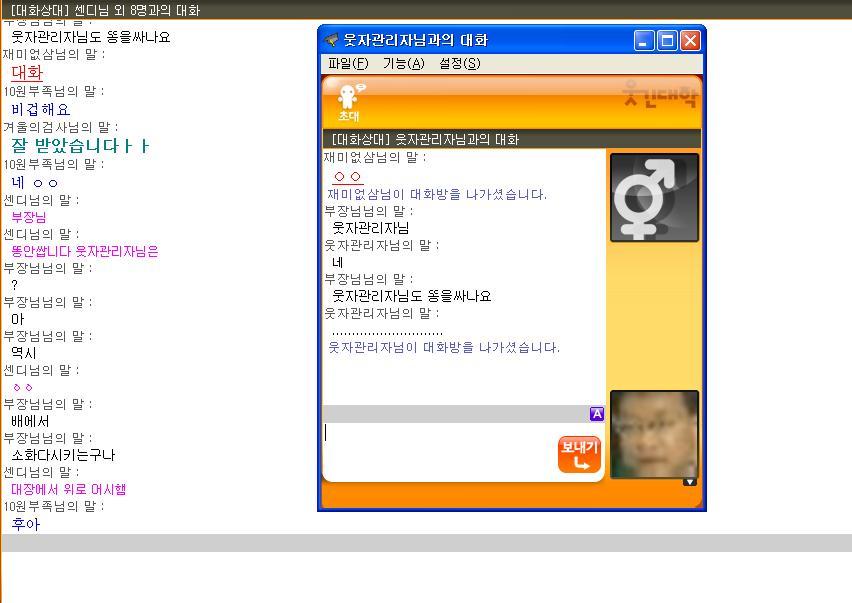Click the messenger logo in chat header
Image resolution: width=852 pixels, height=603 pixels.
click(660, 95)
